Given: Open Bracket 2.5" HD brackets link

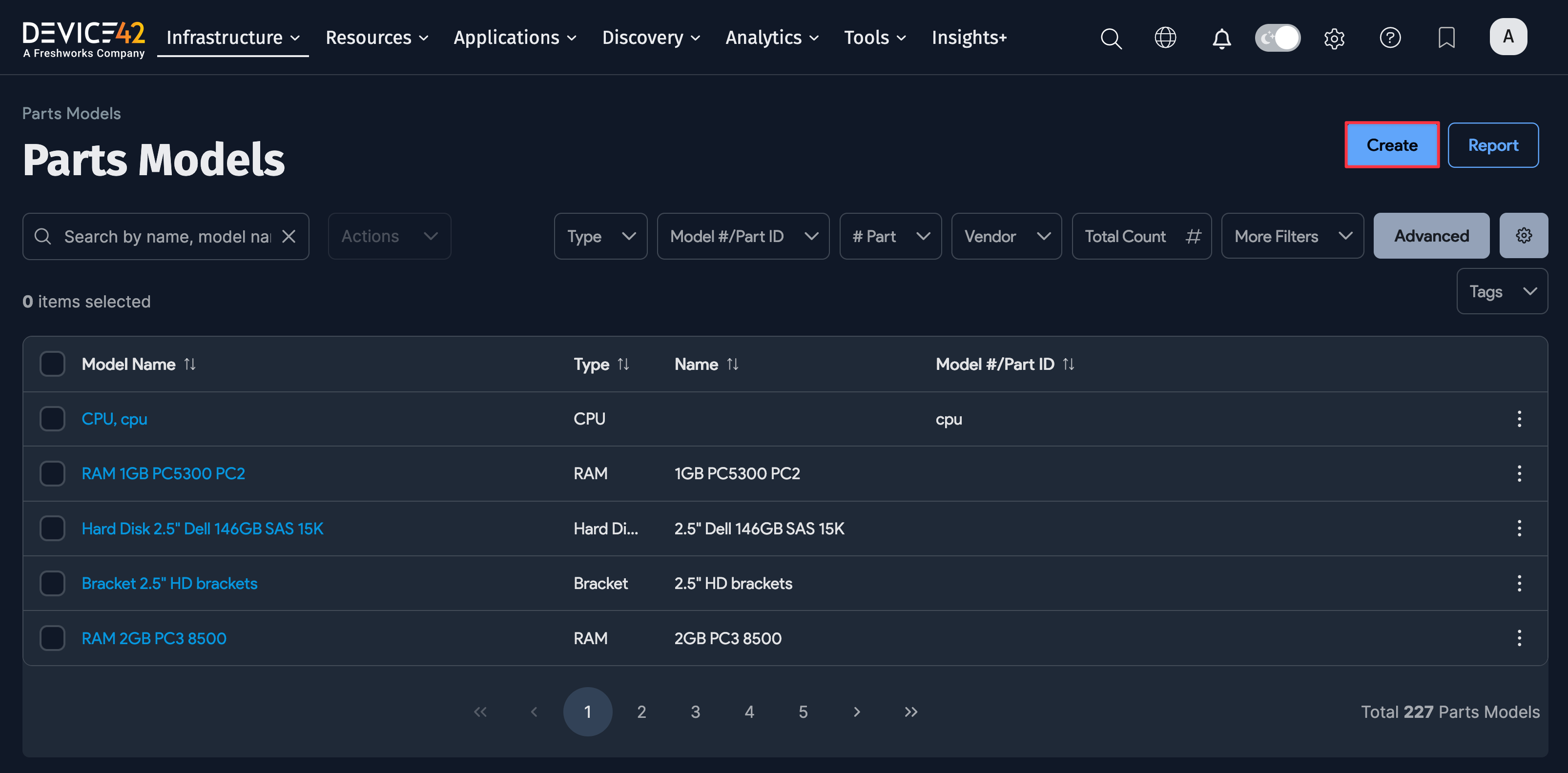Looking at the screenshot, I should 169,583.
